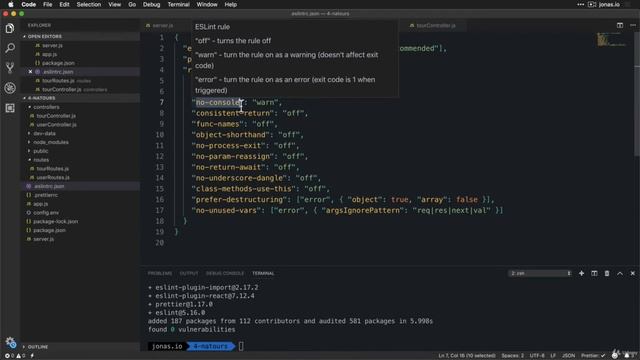Click errors and warnings status indicator
640x360 pixels.
15,356
